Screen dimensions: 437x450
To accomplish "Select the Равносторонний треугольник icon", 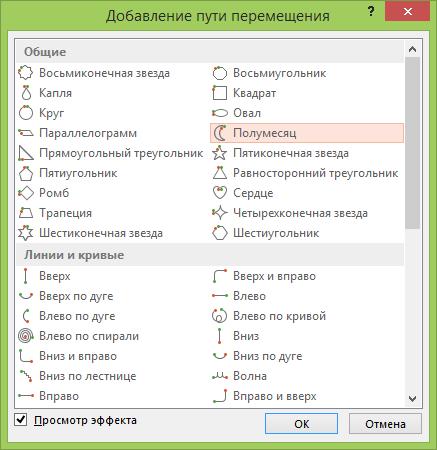I will pyautogui.click(x=220, y=173).
